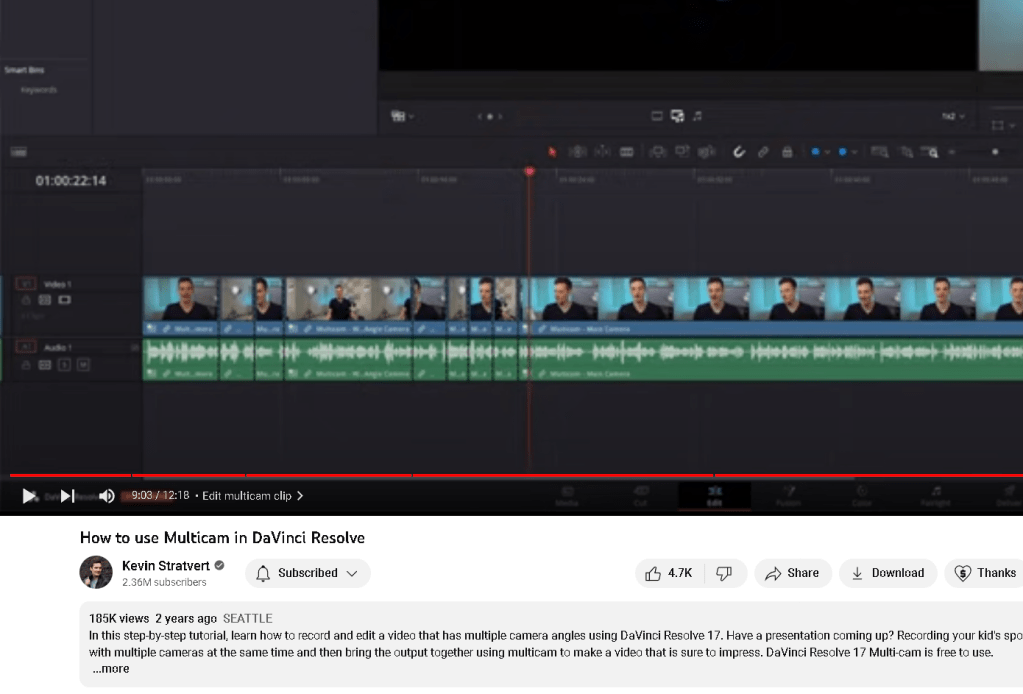Select the Trim Edit Mode tool
Image resolution: width=1023 pixels, height=694 pixels.
click(x=577, y=152)
